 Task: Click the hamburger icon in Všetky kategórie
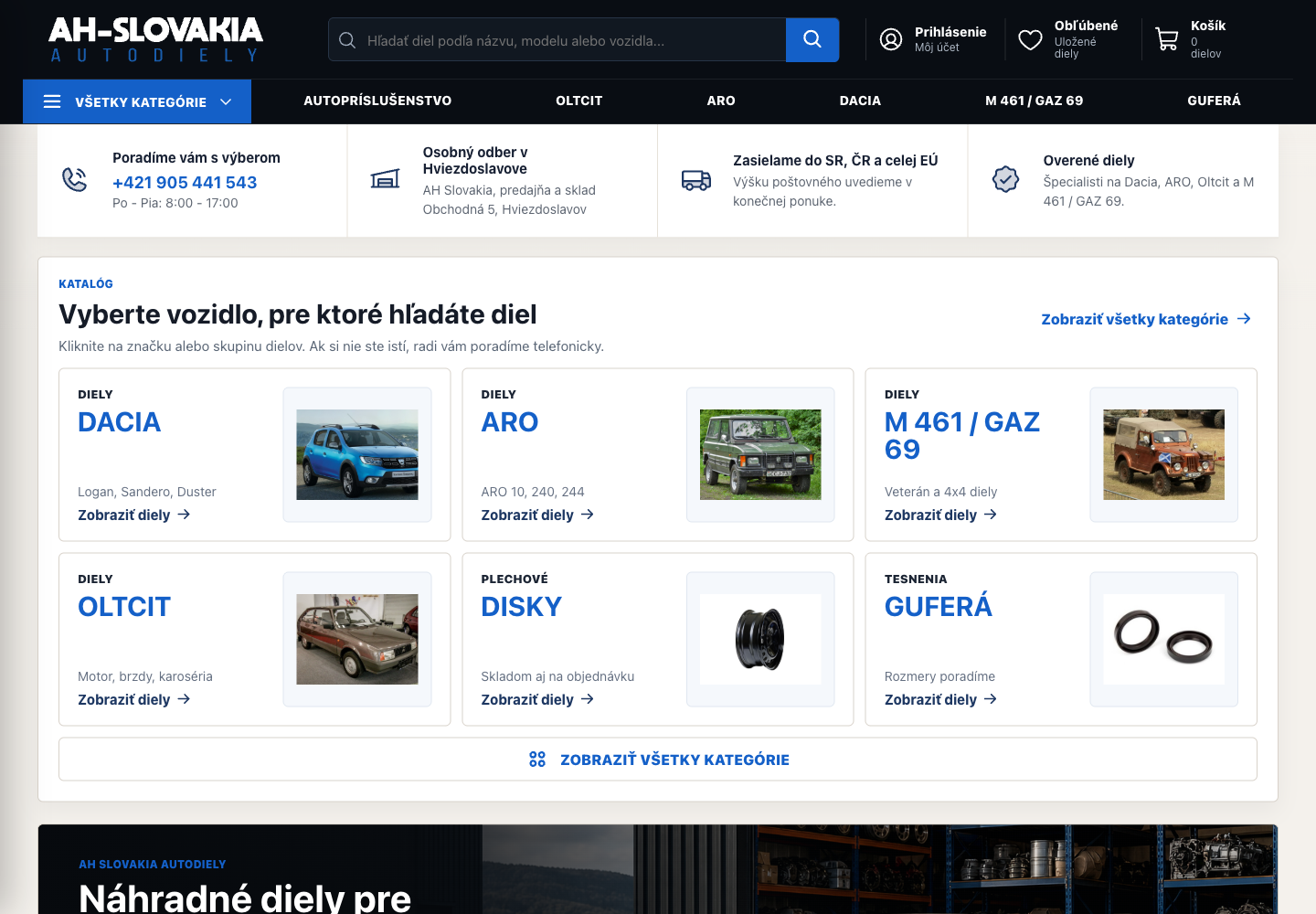click(x=52, y=101)
